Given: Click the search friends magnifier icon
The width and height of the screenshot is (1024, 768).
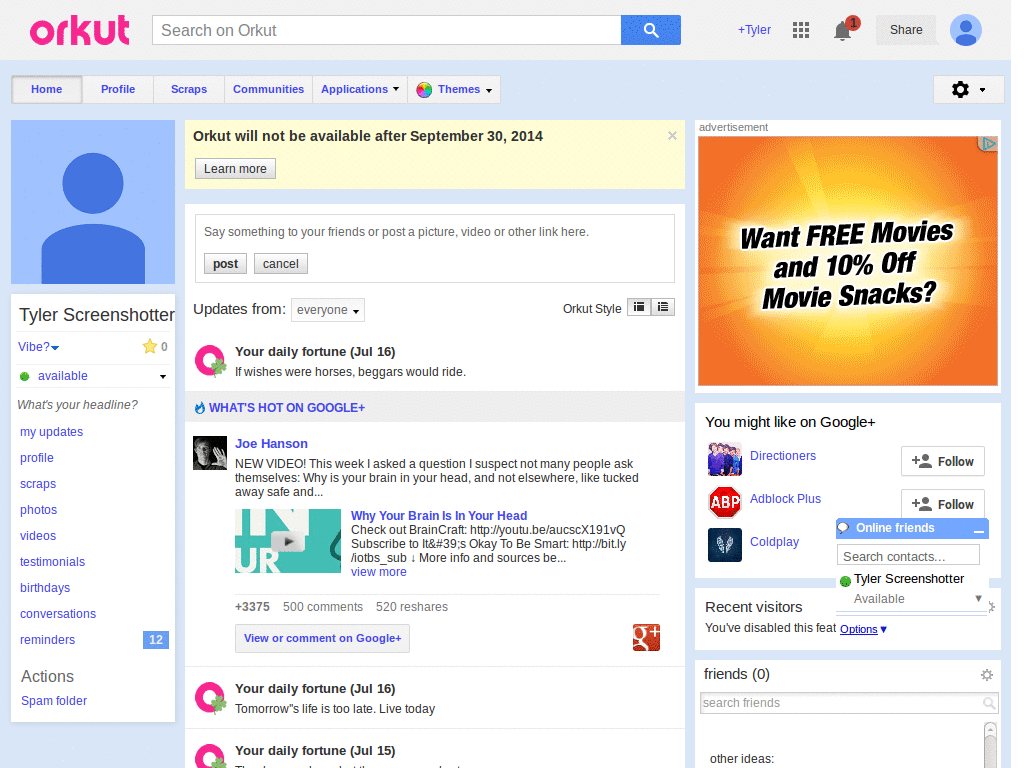Looking at the screenshot, I should (989, 703).
